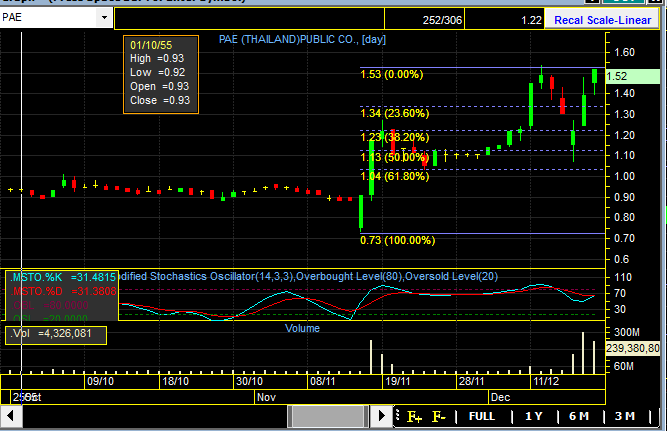Click the 252/306 counter field

[425, 20]
